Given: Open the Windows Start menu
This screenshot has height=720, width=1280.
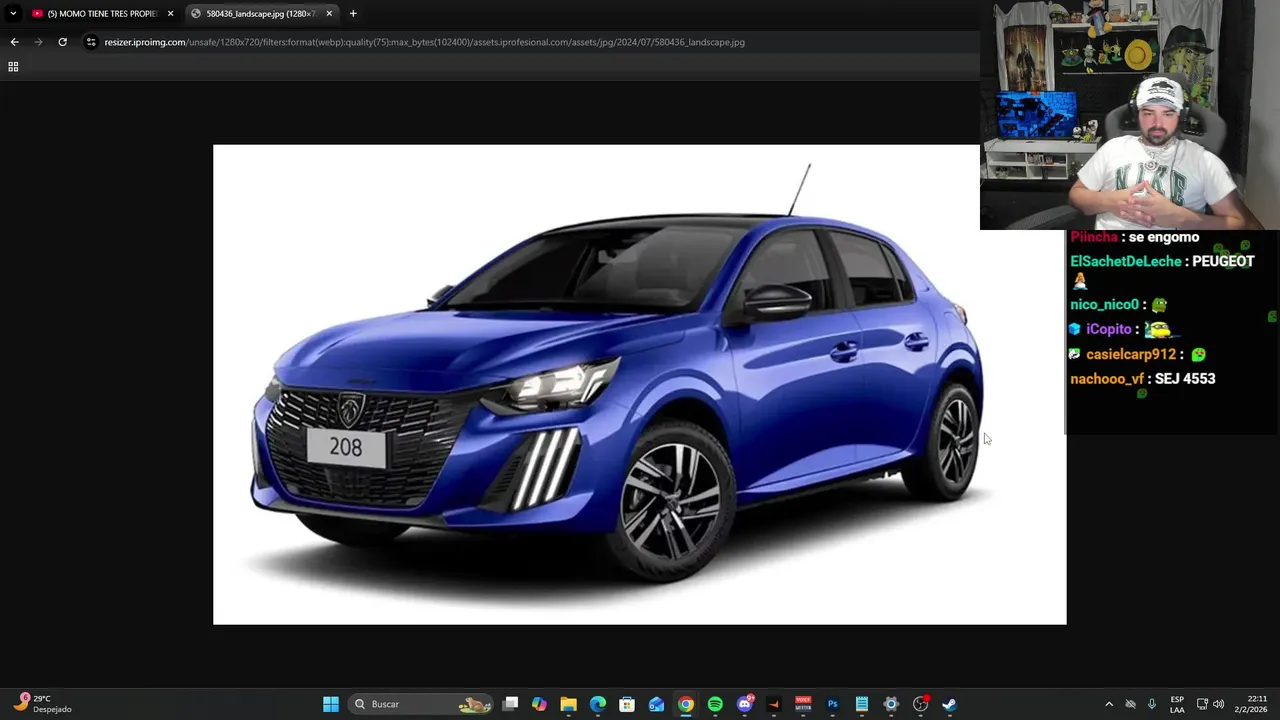Looking at the screenshot, I should [331, 704].
